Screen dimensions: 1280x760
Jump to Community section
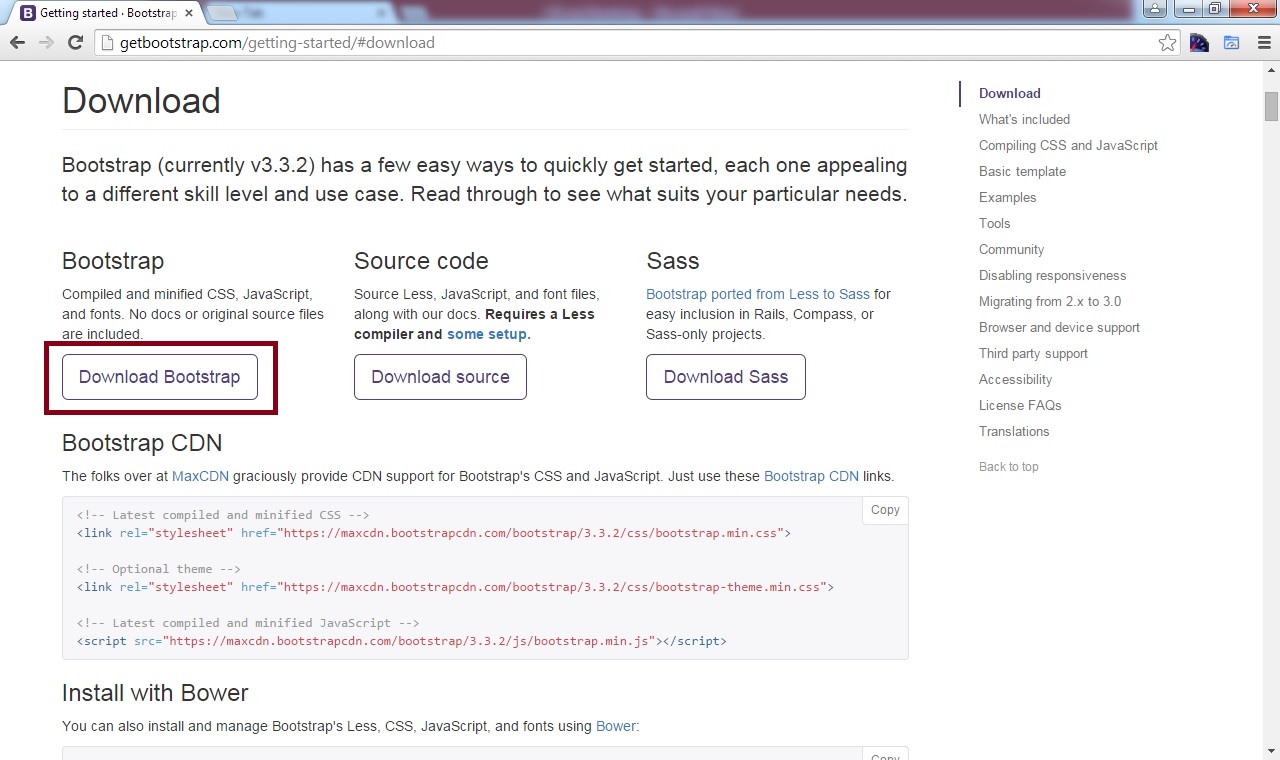(1011, 249)
